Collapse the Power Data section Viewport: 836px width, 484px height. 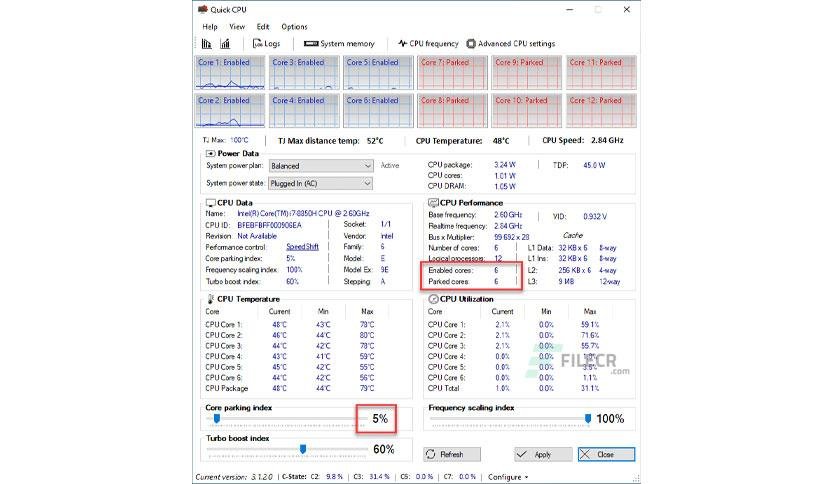coord(211,154)
